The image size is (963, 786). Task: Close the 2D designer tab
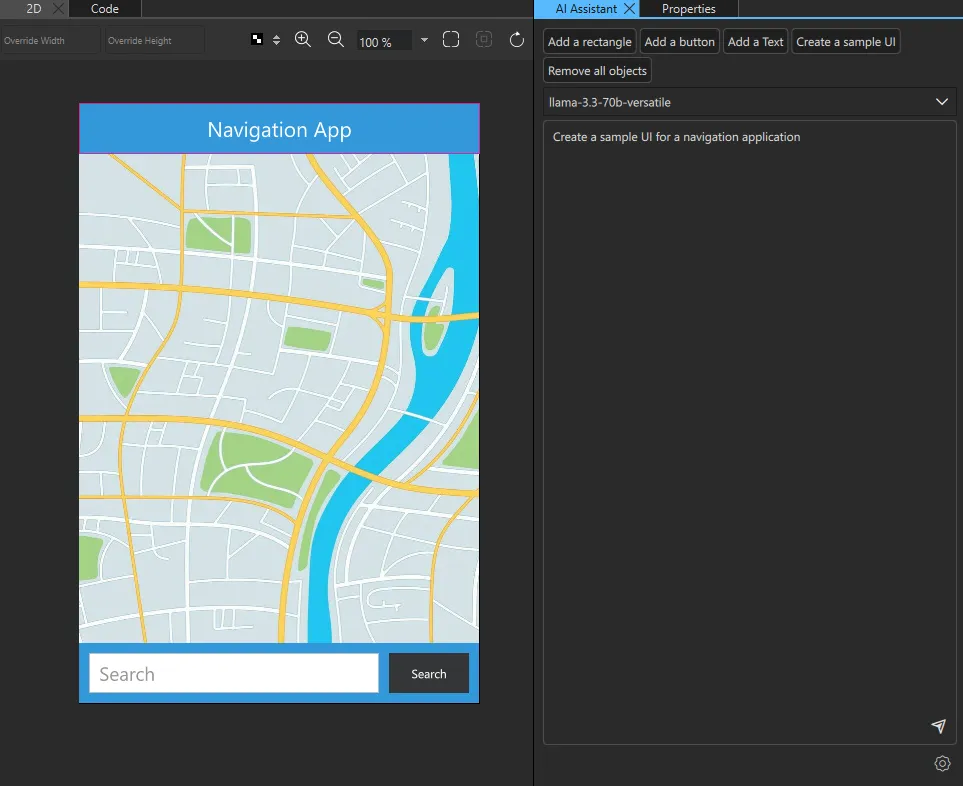pos(57,9)
